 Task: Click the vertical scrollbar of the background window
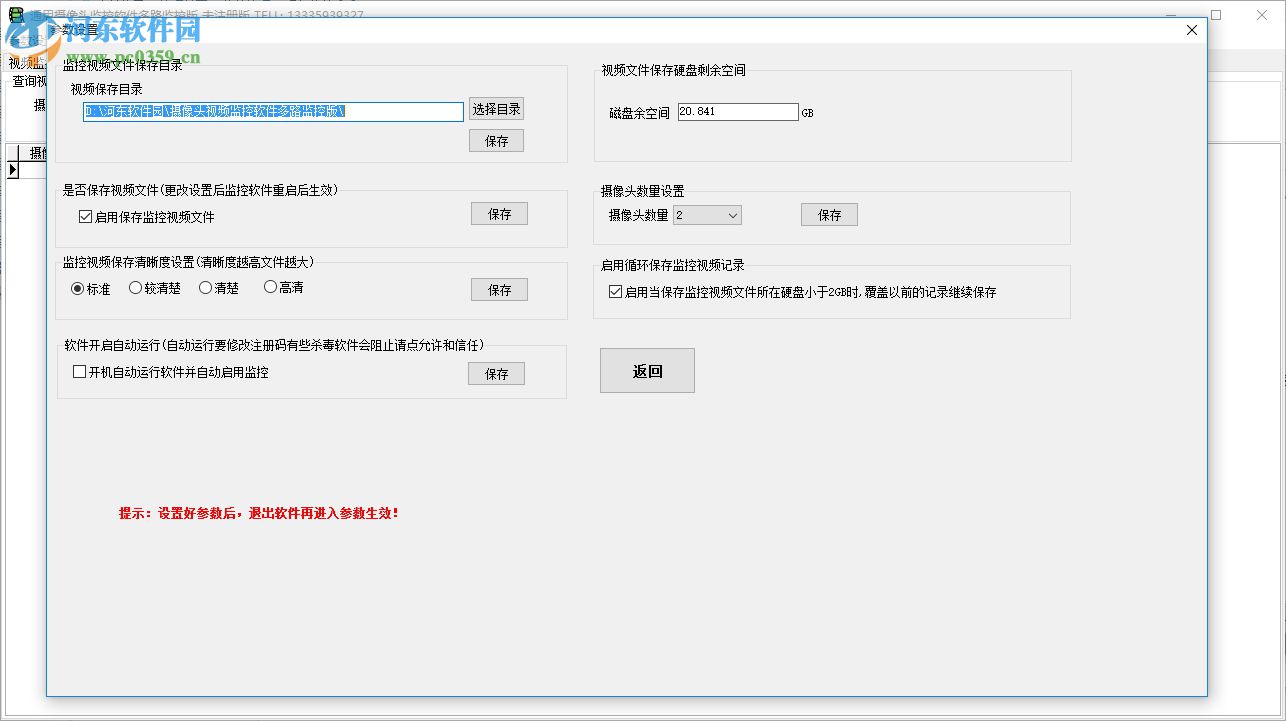[x=1281, y=380]
